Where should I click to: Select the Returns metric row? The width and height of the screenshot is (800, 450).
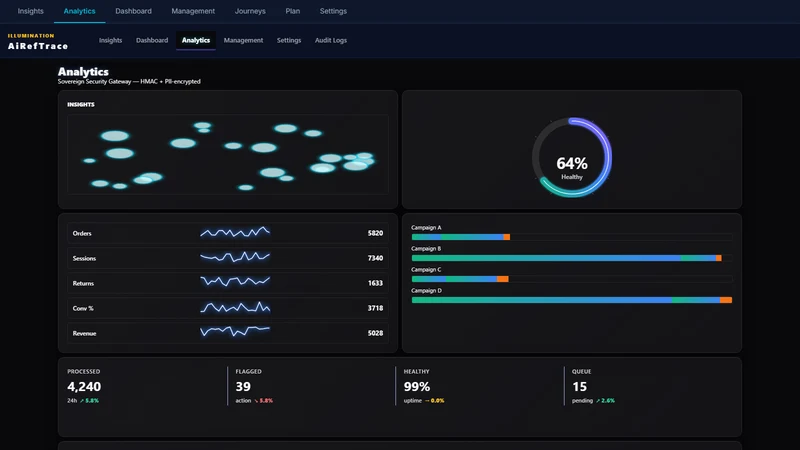click(x=228, y=283)
